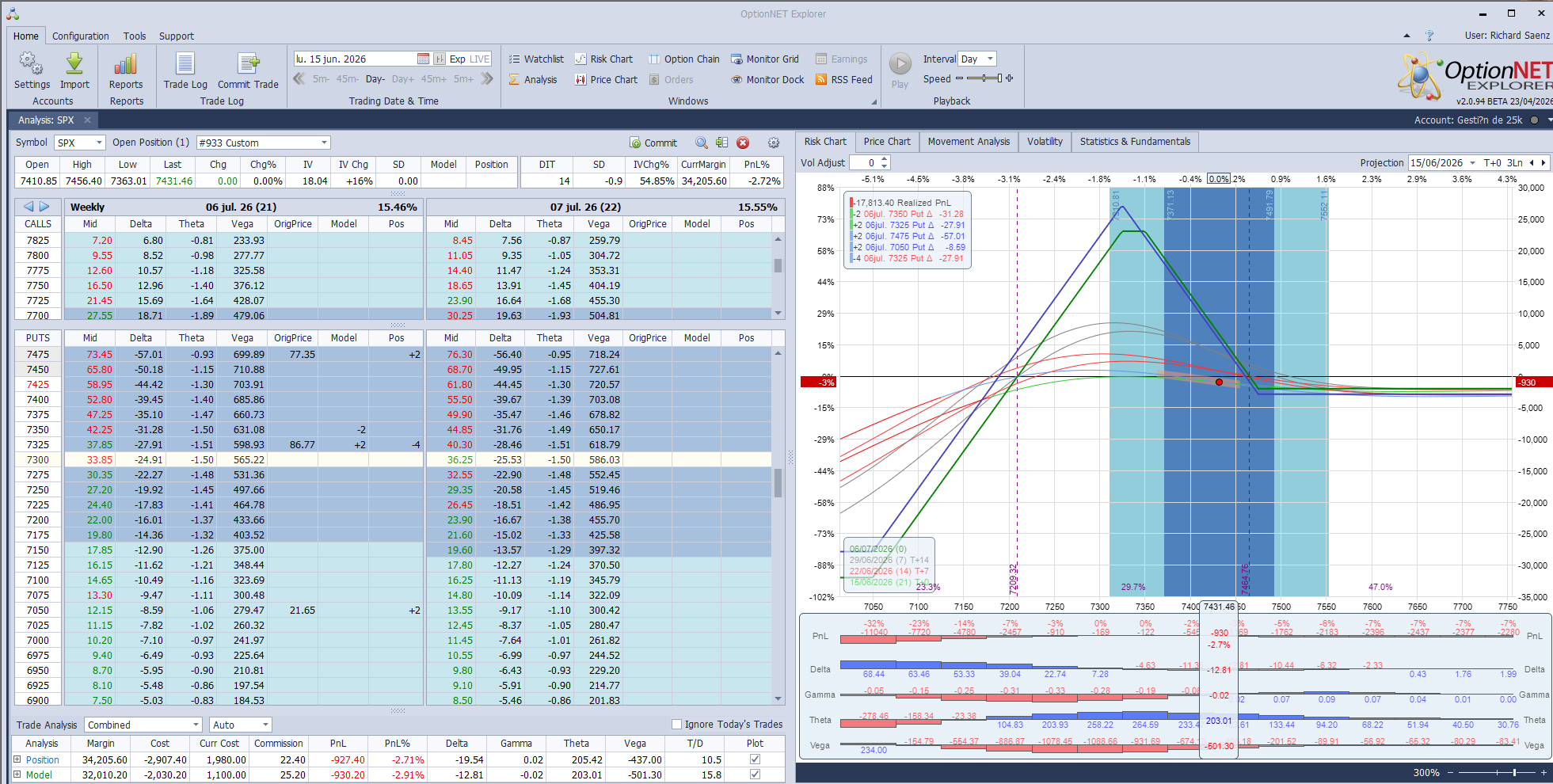Image resolution: width=1553 pixels, height=784 pixels.
Task: Click the red X delete icon
Action: pos(743,143)
